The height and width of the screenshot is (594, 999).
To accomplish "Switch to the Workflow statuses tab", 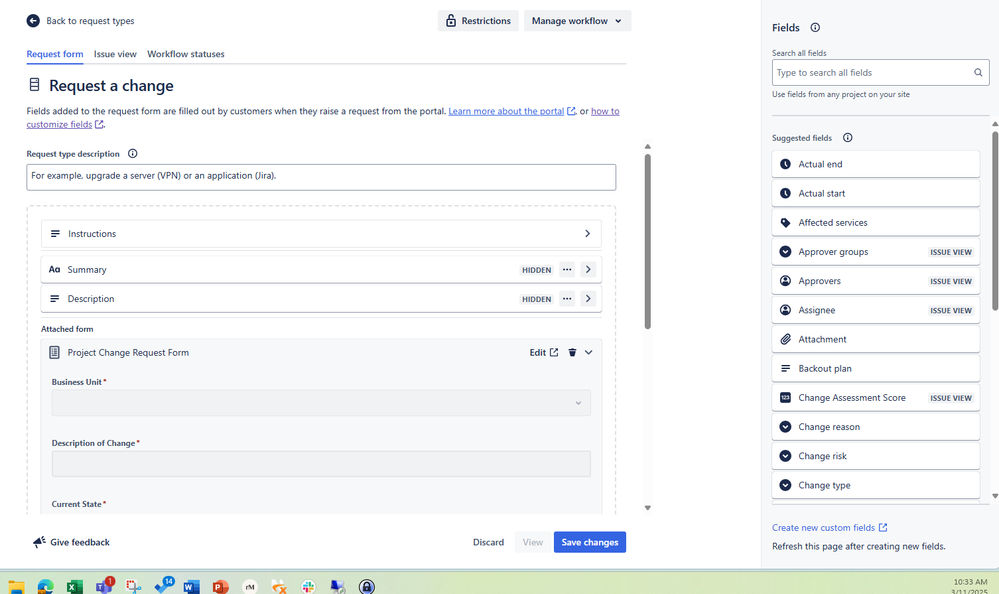I will click(185, 54).
